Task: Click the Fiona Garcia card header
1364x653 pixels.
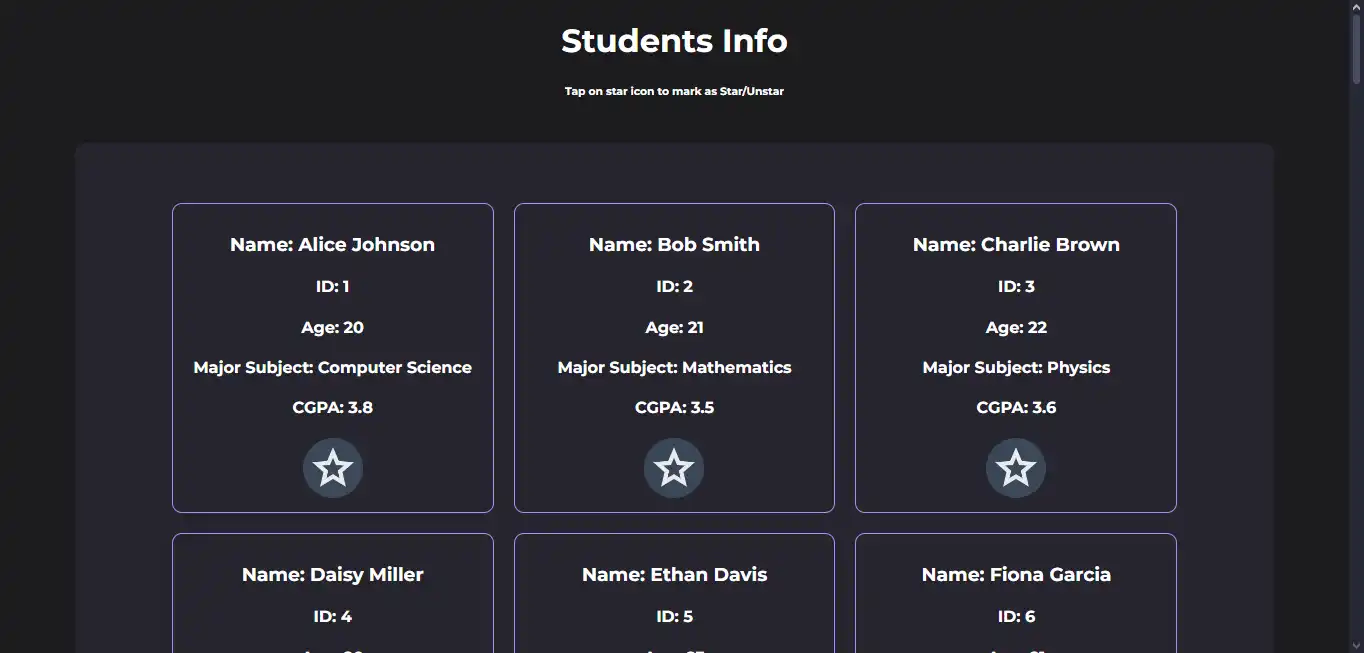Action: point(1016,574)
